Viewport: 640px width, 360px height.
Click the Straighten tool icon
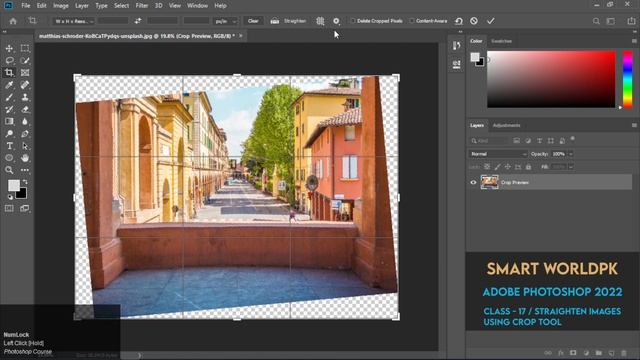pyautogui.click(x=275, y=21)
